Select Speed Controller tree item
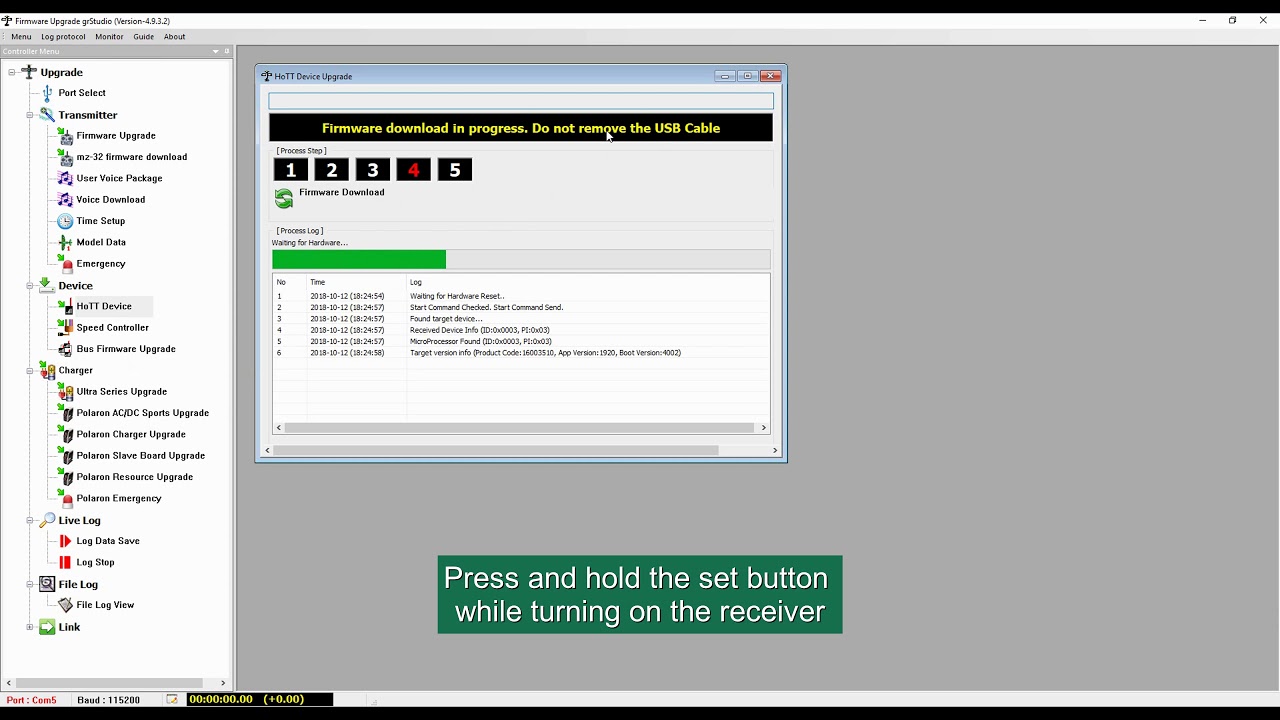1280x720 pixels. [113, 328]
